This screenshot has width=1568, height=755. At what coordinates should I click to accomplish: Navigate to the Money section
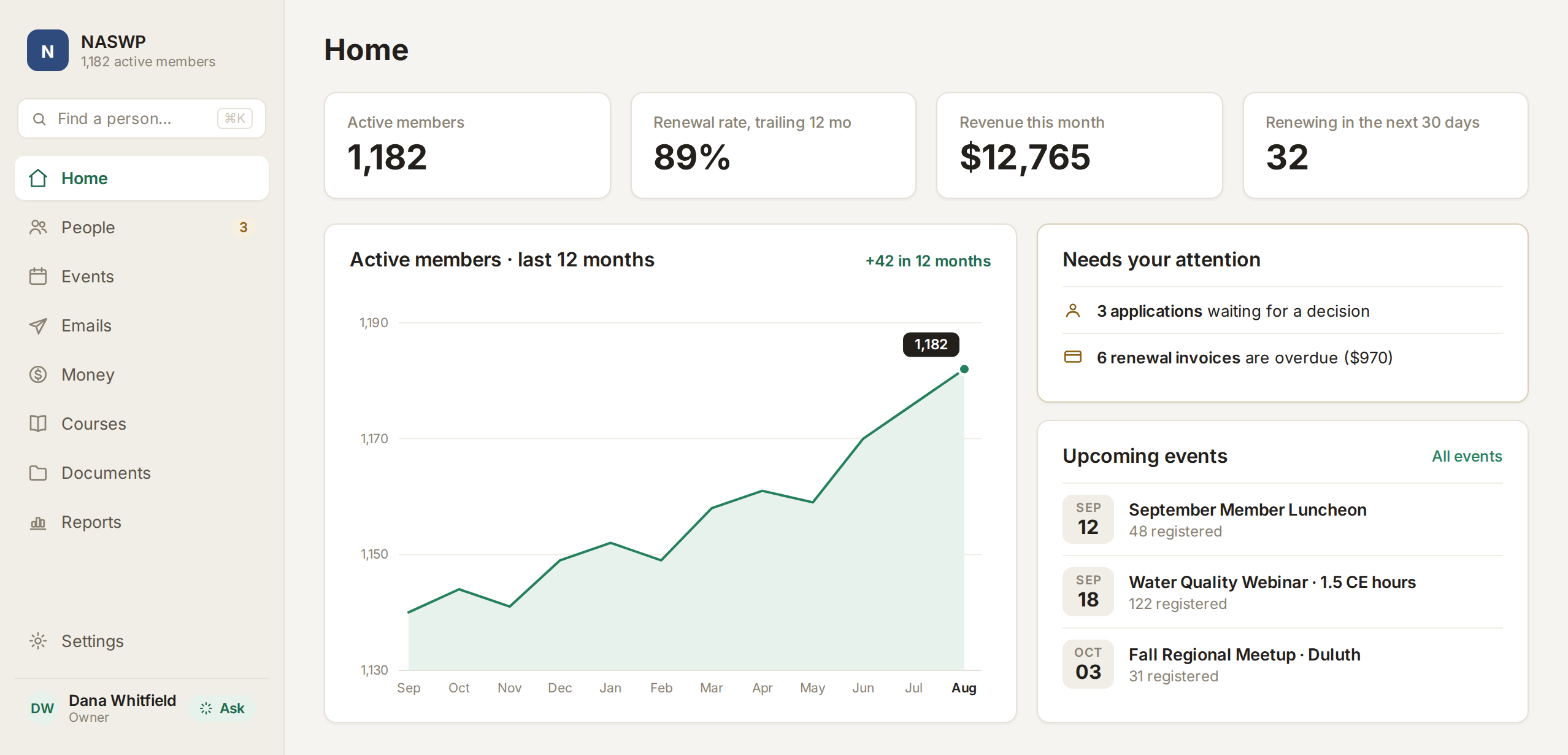(142, 374)
